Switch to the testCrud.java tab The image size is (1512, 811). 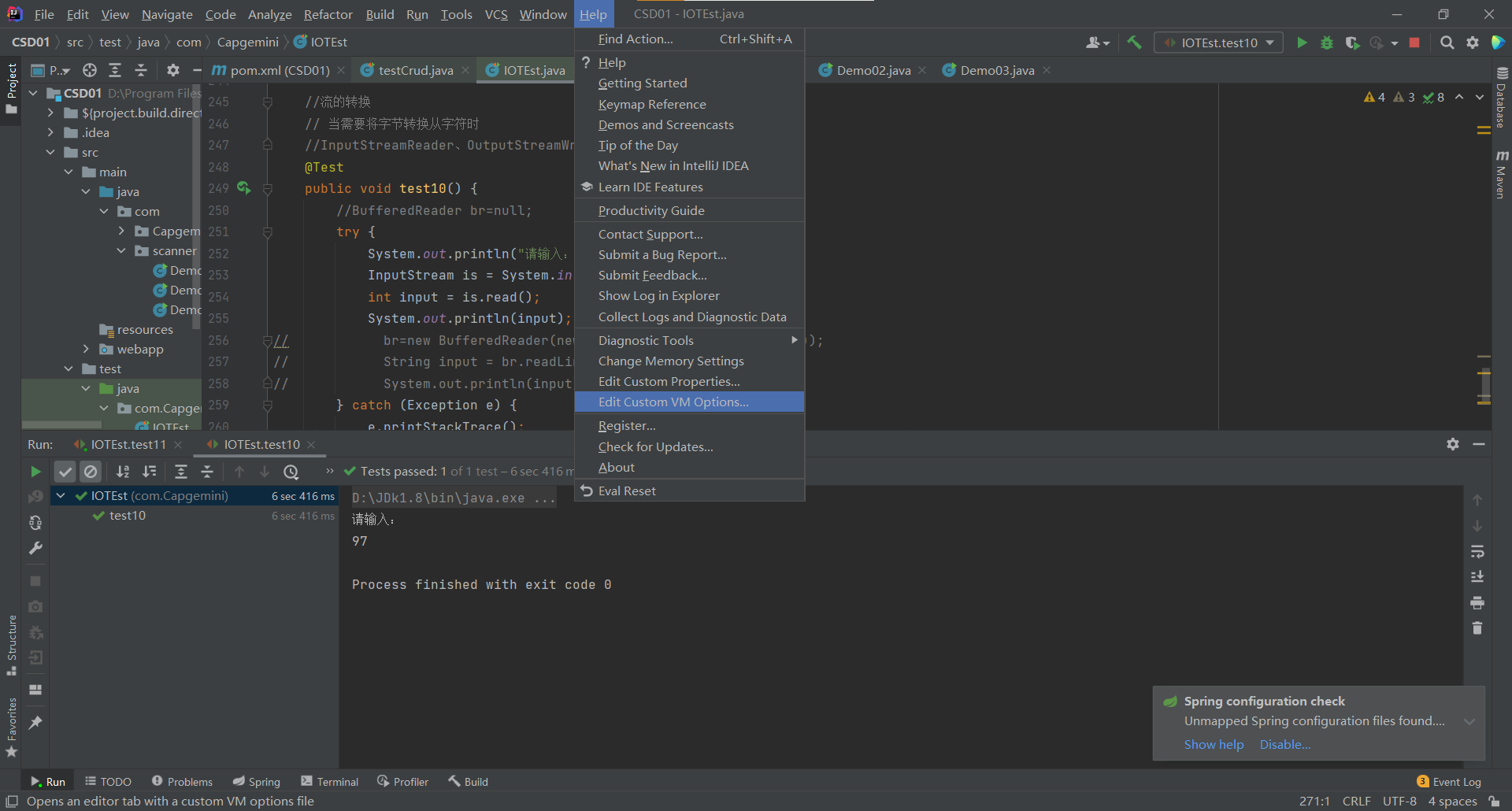coord(415,70)
